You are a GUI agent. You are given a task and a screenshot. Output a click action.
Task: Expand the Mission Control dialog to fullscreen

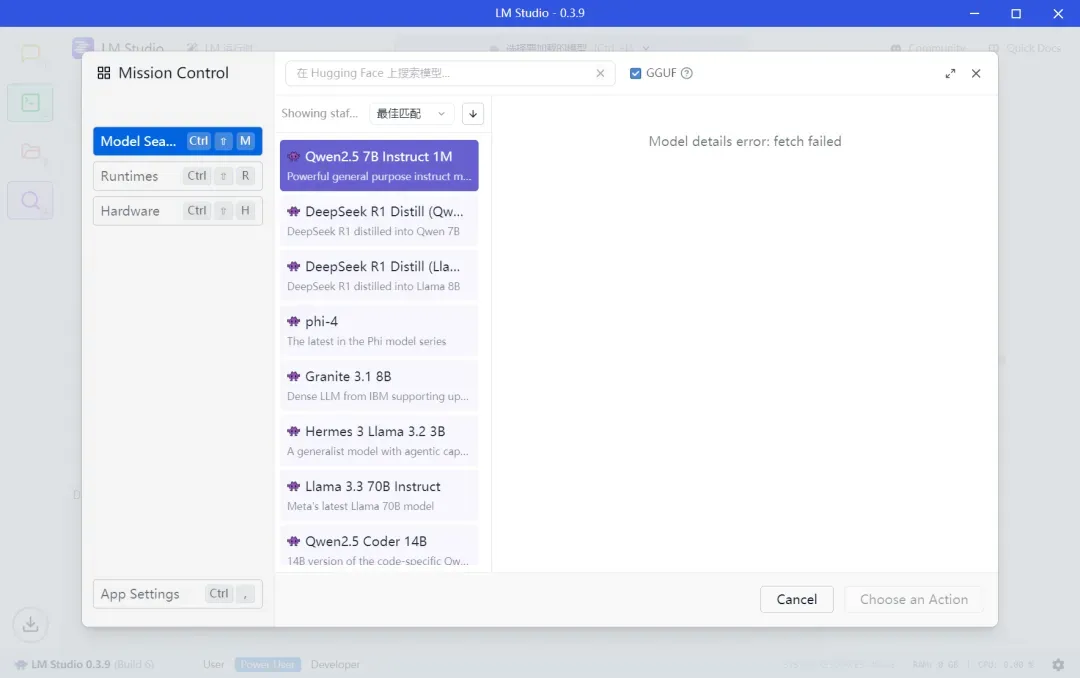click(950, 73)
